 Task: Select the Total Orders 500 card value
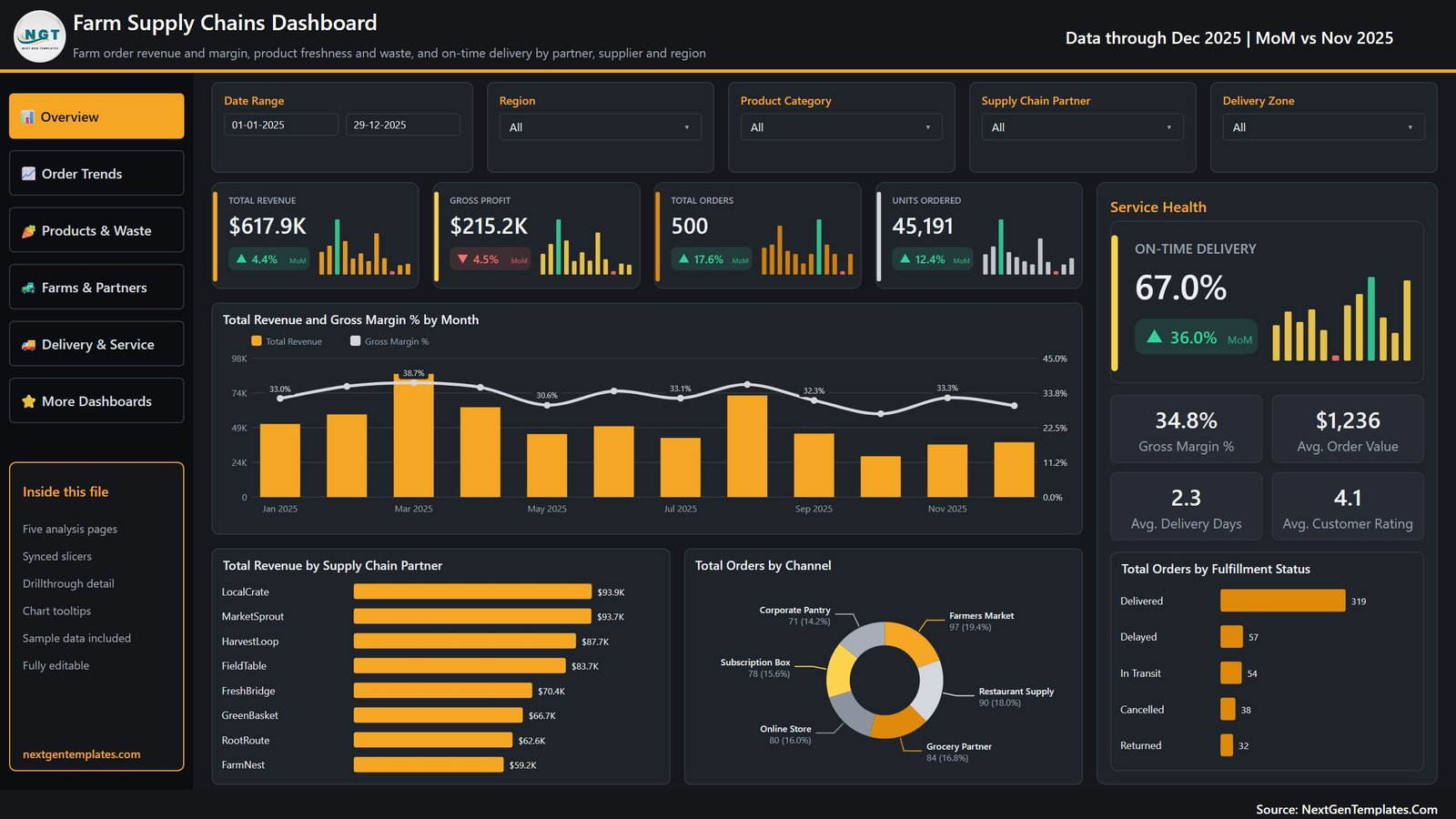pyautogui.click(x=690, y=227)
